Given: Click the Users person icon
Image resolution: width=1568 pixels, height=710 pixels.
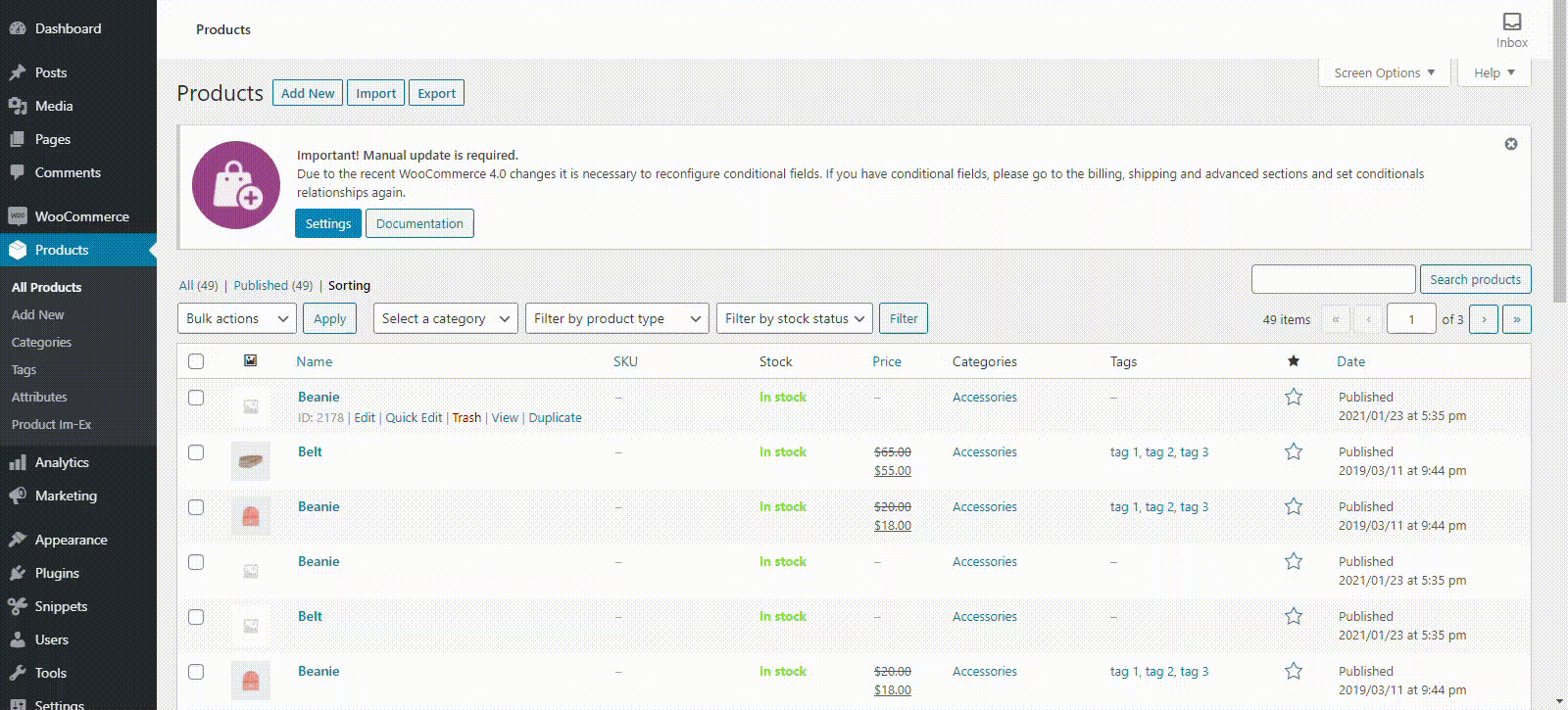Looking at the screenshot, I should coord(18,639).
